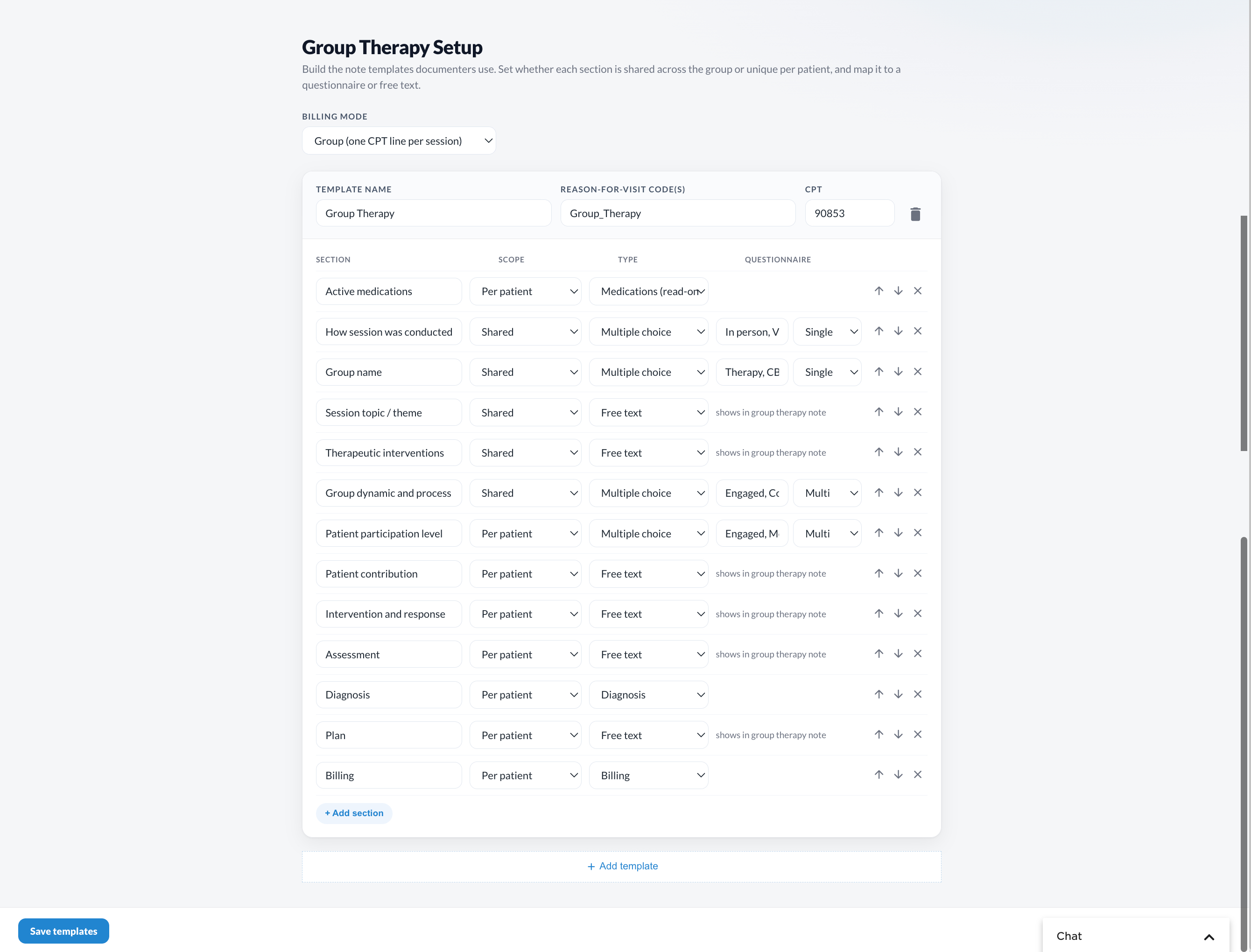This screenshot has height=952, width=1251.
Task: Change scope for Intervention and response
Action: pyautogui.click(x=525, y=614)
